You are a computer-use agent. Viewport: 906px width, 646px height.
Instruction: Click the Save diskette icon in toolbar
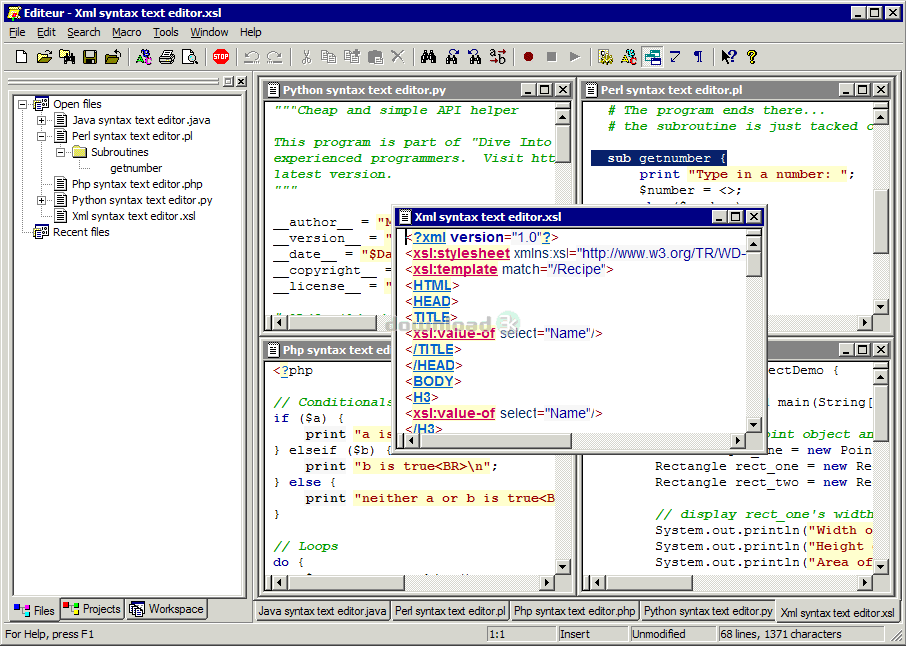90,57
